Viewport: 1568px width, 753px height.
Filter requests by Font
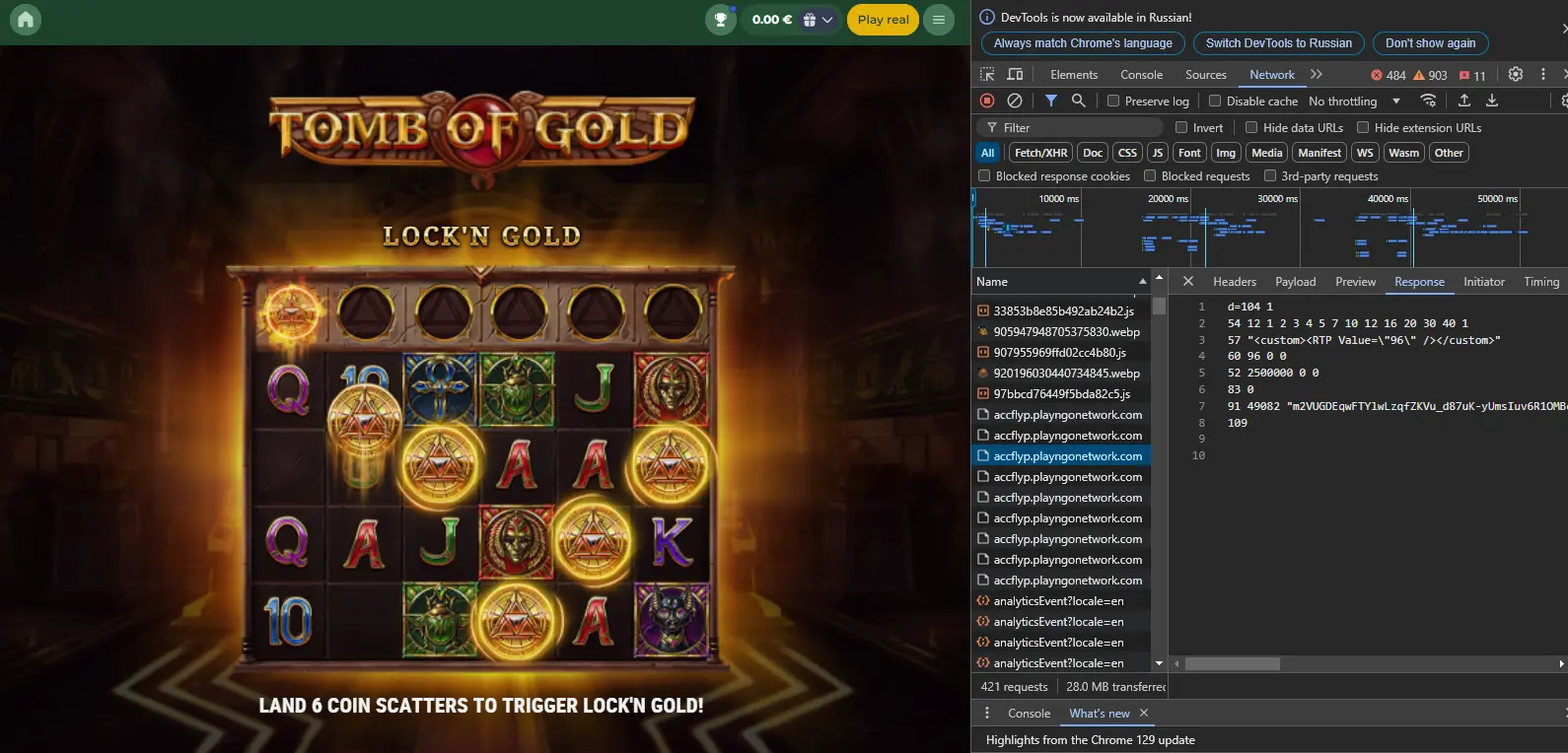[x=1189, y=153]
